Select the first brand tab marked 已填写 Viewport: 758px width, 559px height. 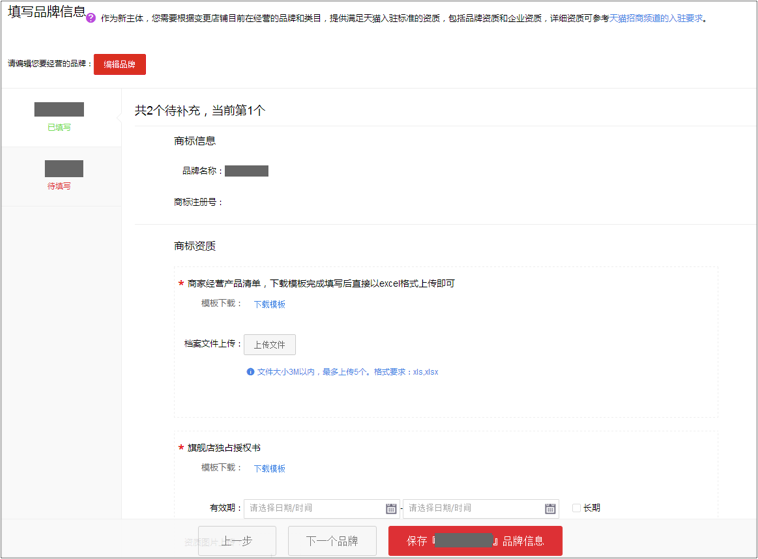(x=60, y=116)
